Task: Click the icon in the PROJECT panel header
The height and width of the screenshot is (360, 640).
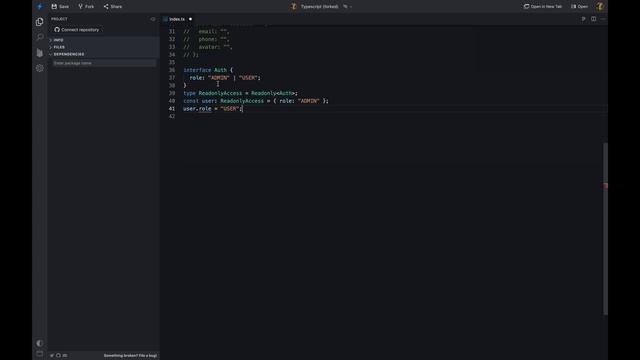Action: pyautogui.click(x=153, y=19)
